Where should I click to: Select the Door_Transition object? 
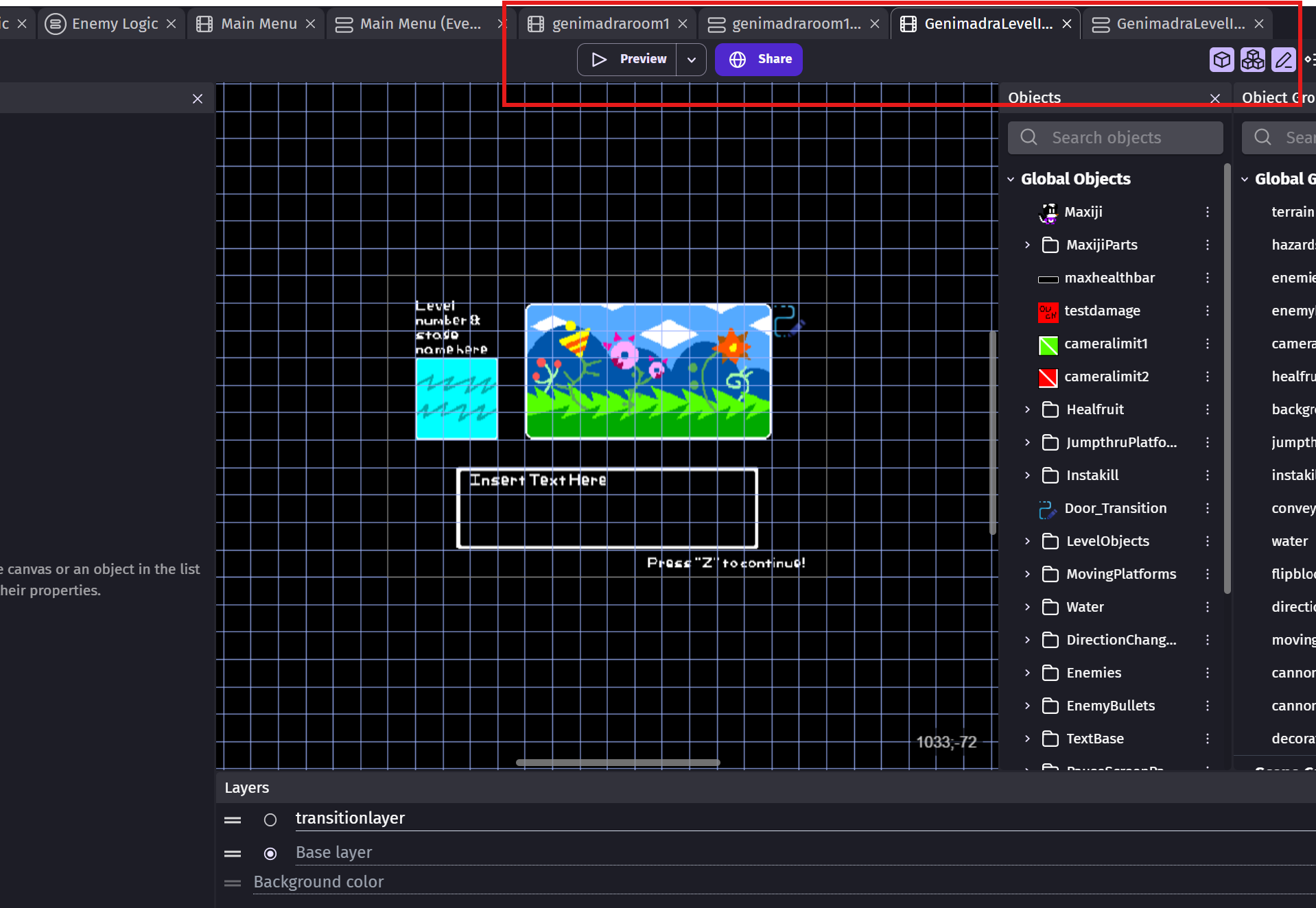pos(1115,508)
